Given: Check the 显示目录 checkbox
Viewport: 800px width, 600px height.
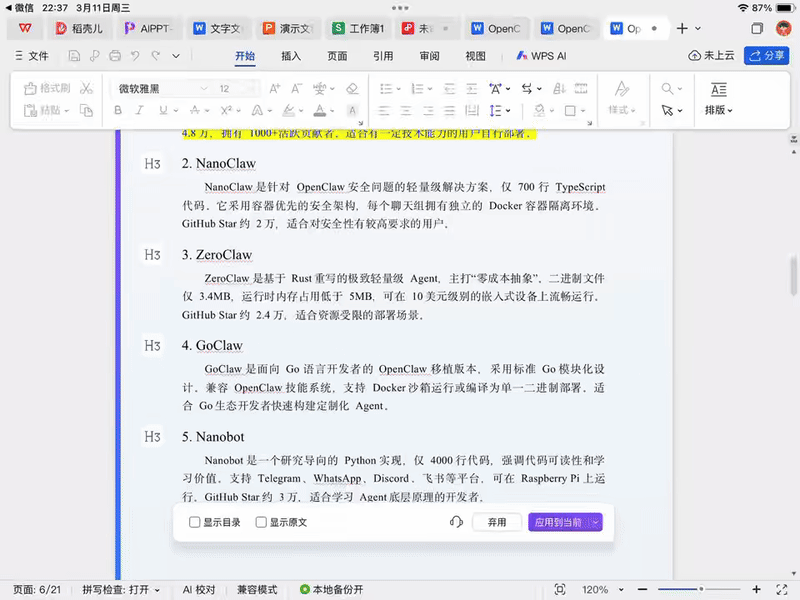Looking at the screenshot, I should pyautogui.click(x=194, y=522).
